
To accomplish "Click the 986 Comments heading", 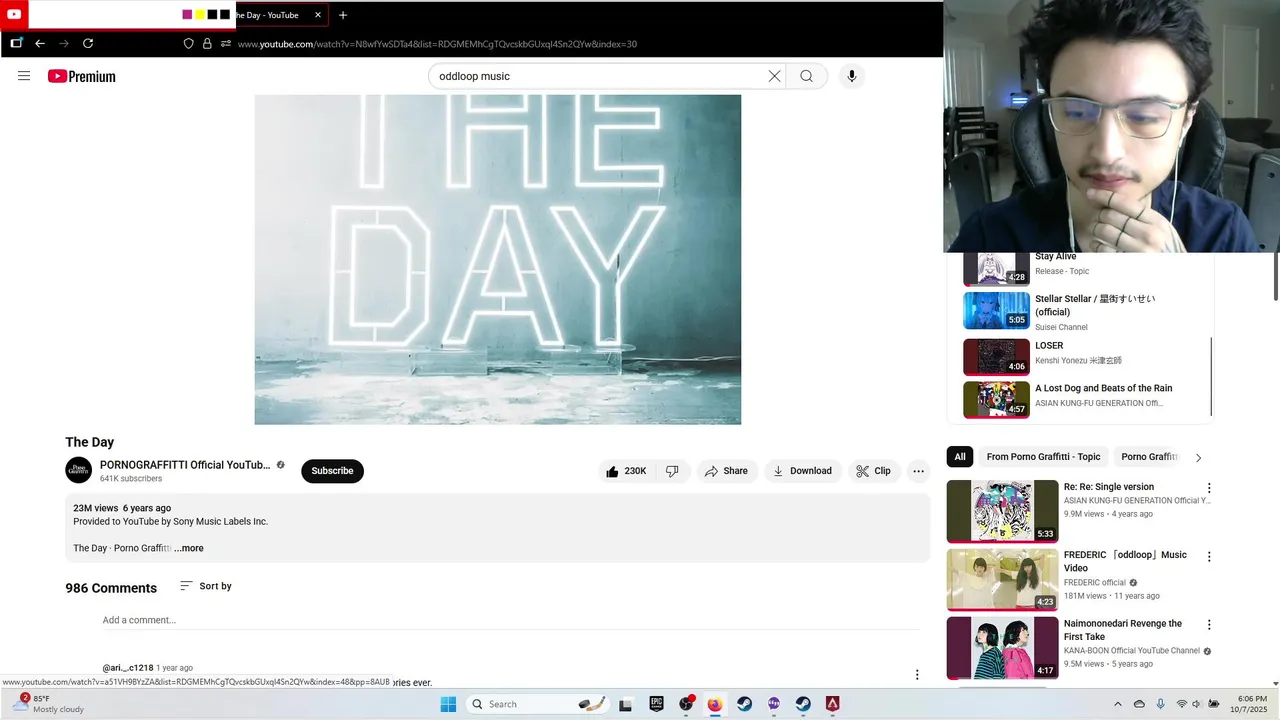I will pyautogui.click(x=111, y=588).
